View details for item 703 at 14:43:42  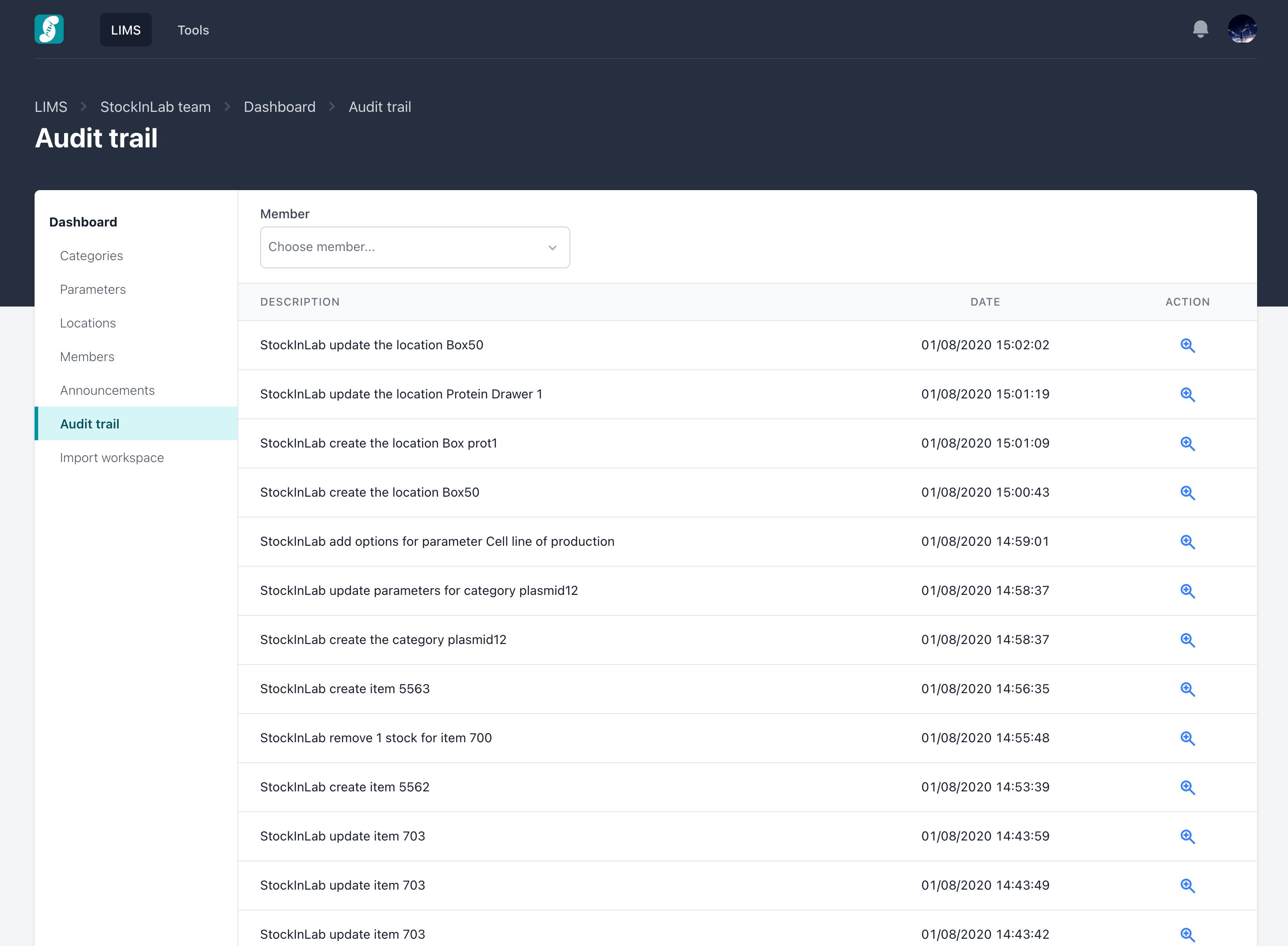point(1187,935)
